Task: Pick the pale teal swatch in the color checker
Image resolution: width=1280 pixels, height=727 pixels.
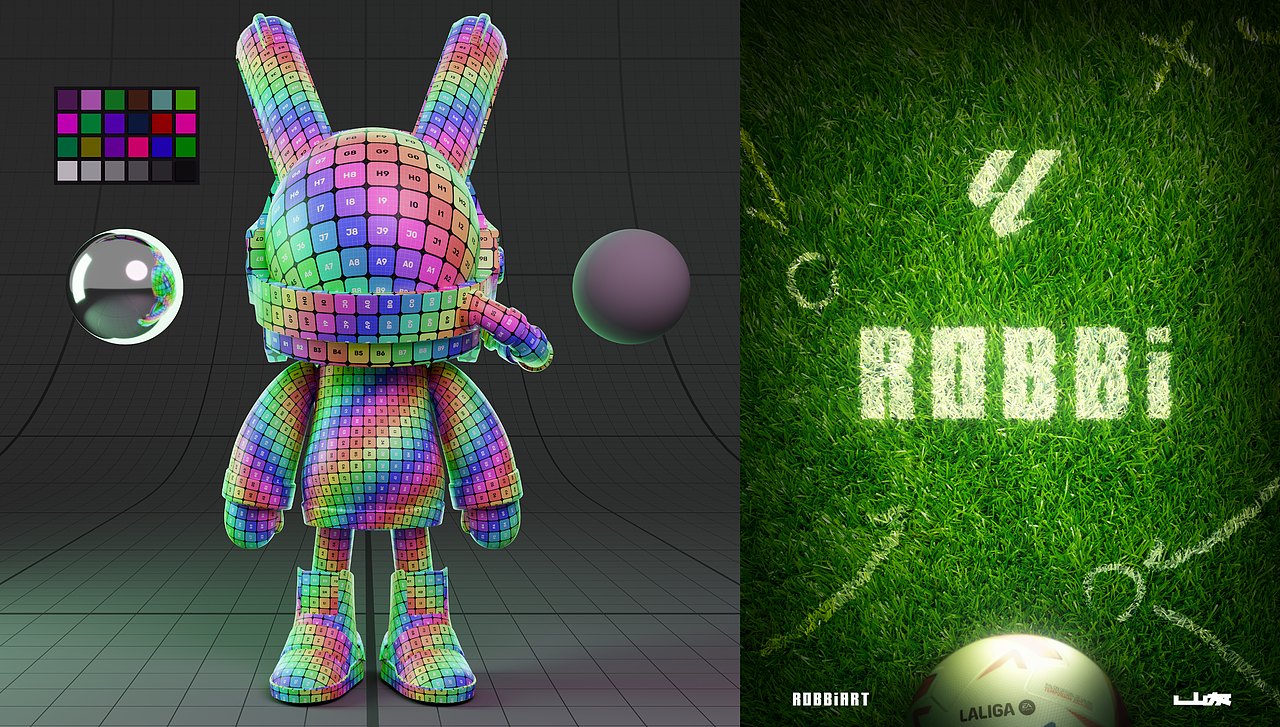Action: (x=162, y=99)
